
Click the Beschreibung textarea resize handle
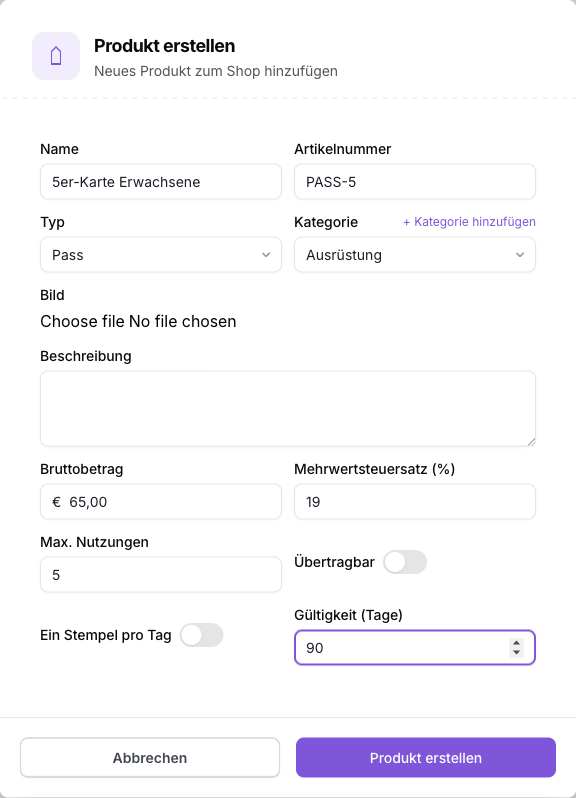tap(531, 442)
